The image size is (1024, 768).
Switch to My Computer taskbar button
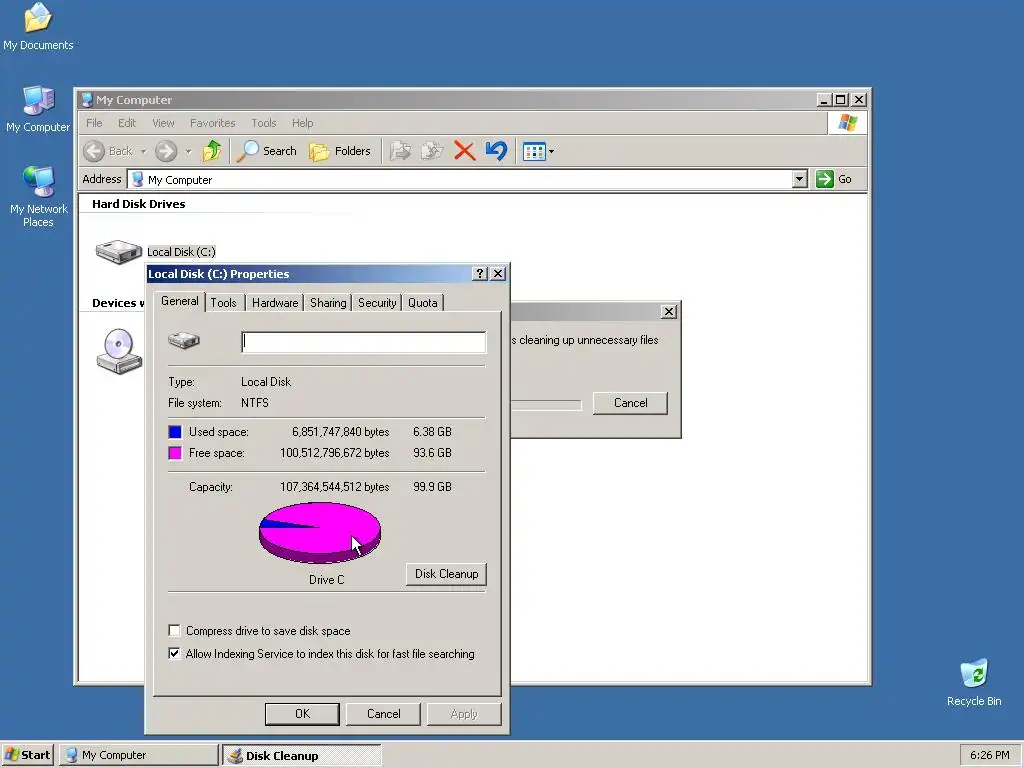tap(139, 755)
